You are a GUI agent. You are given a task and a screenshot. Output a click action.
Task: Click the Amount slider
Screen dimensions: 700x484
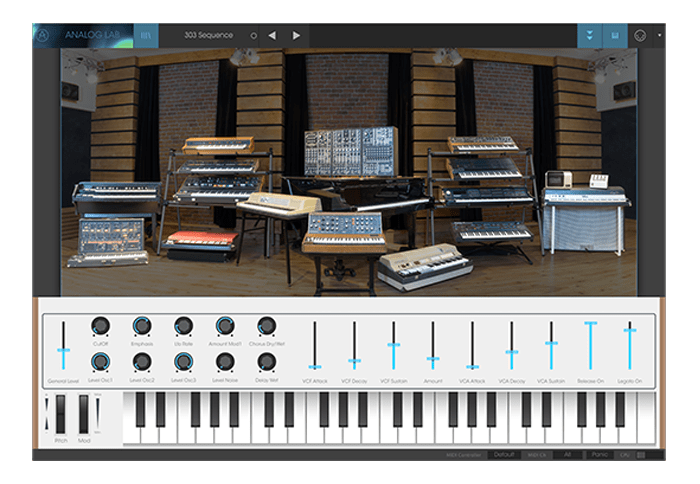pyautogui.click(x=433, y=346)
